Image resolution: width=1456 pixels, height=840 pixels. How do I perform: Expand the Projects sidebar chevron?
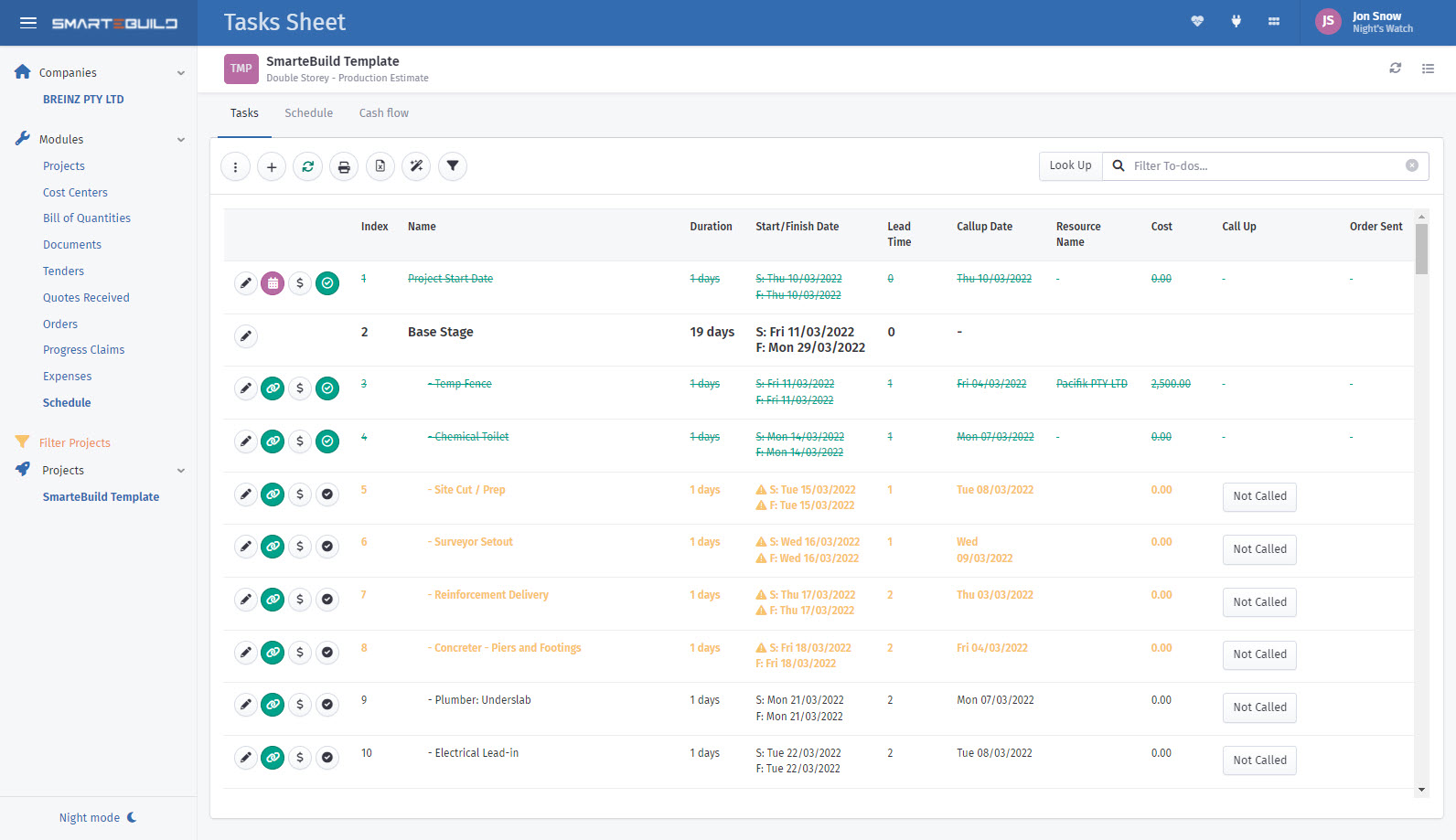180,471
